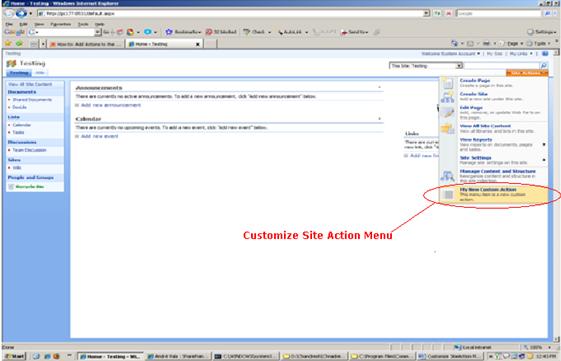Open Google toolbar Settings

click(x=542, y=32)
